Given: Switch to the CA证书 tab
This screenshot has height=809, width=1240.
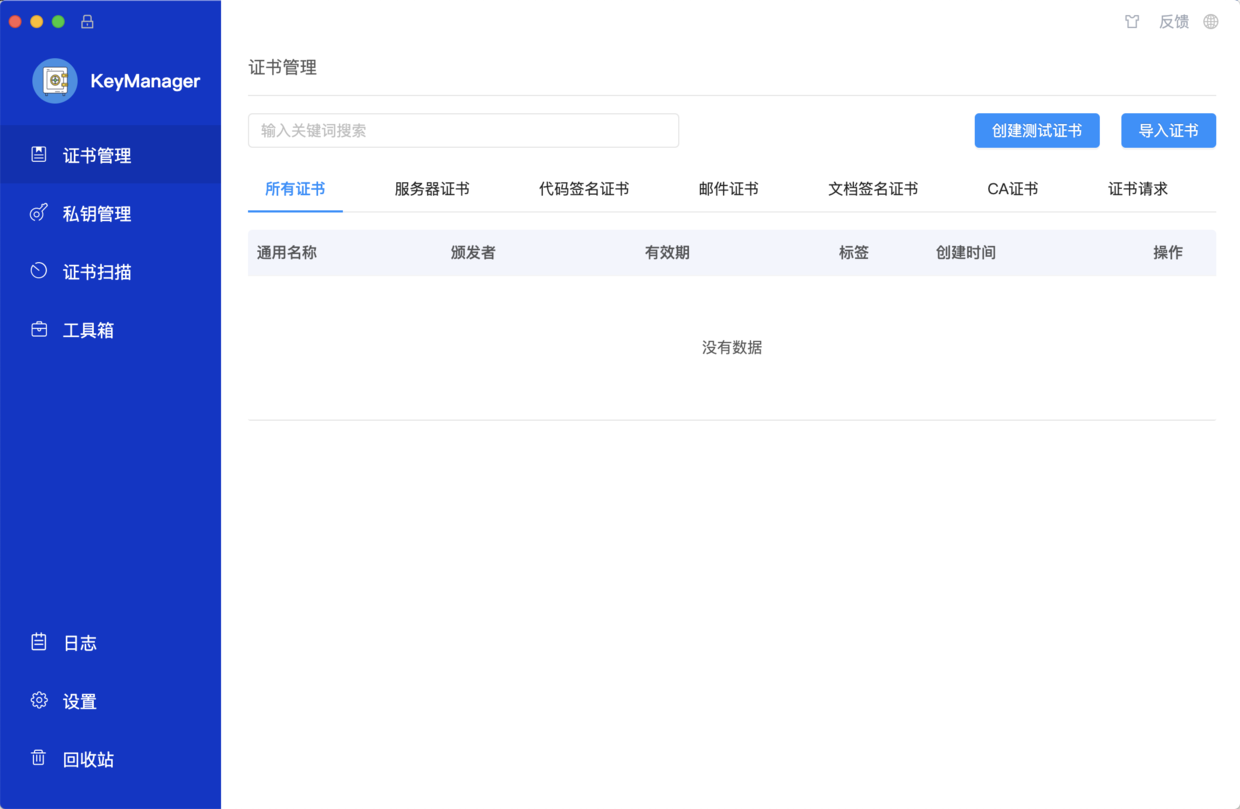Looking at the screenshot, I should 1012,188.
